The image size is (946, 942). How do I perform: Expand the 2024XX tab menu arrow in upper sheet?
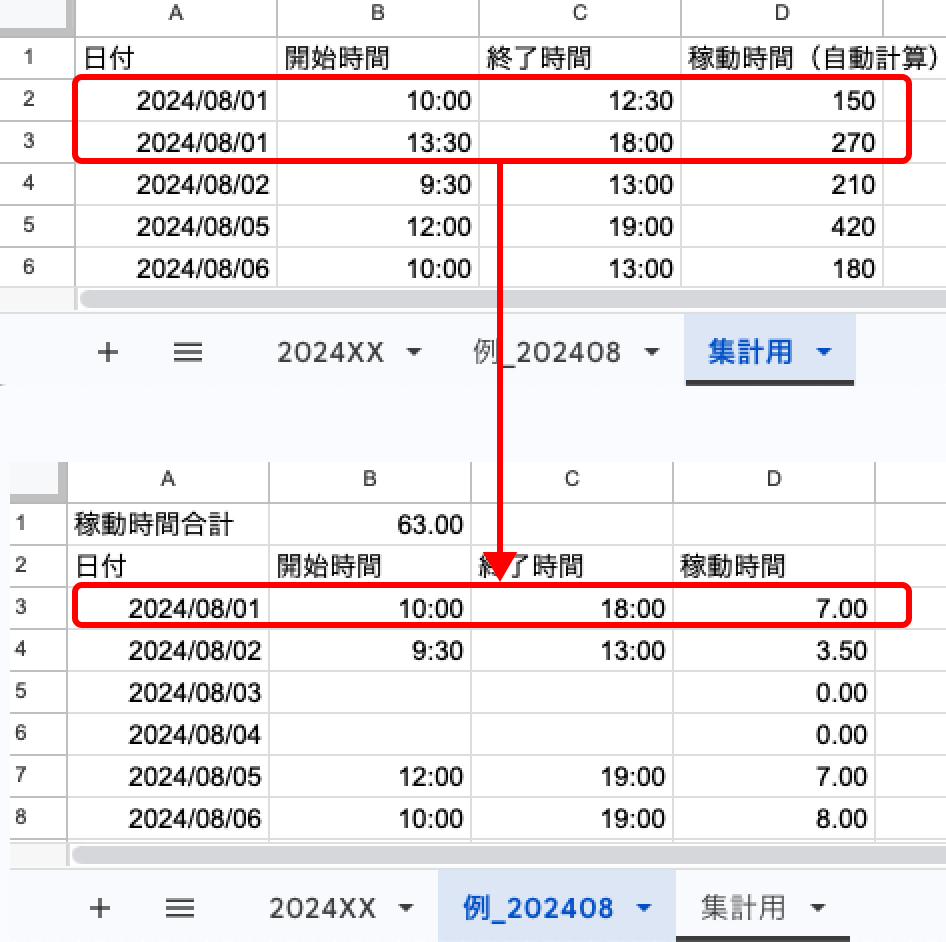(413, 352)
